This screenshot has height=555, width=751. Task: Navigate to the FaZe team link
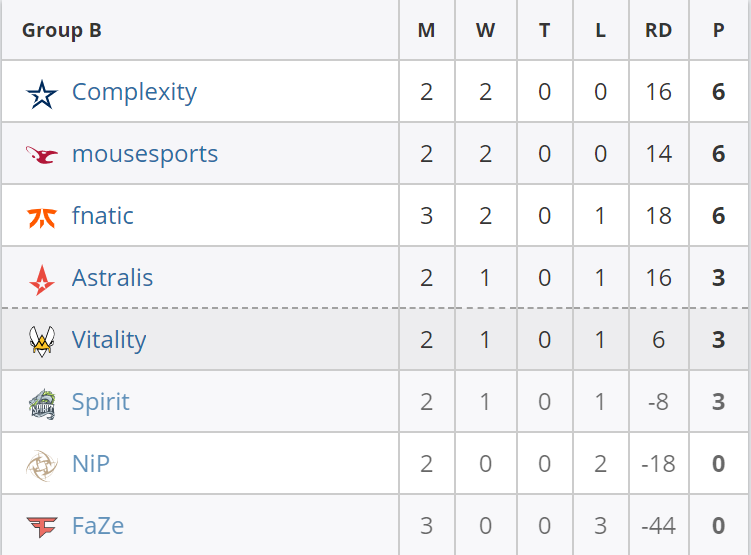tap(98, 526)
